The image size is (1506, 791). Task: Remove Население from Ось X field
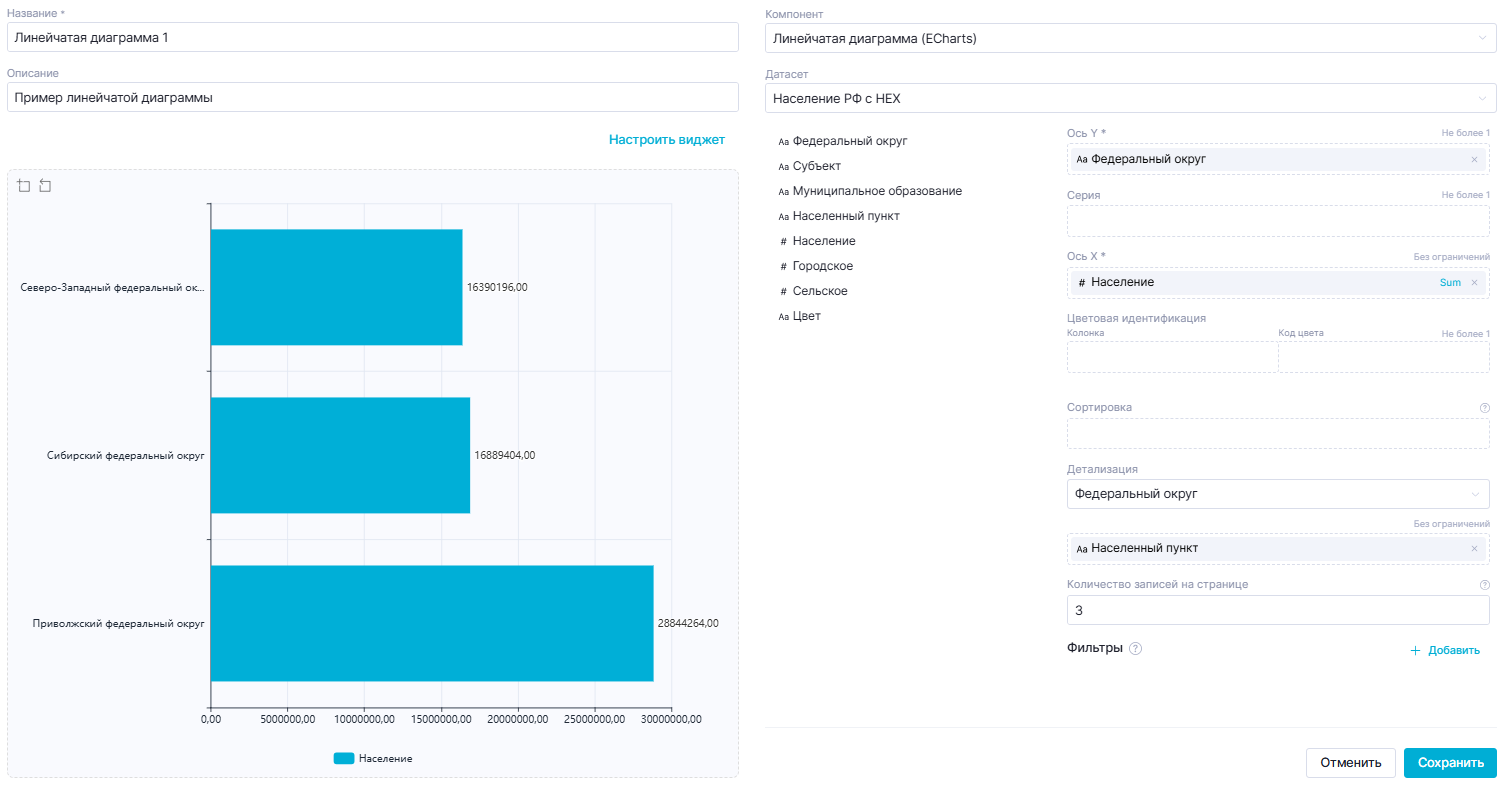pos(1473,283)
